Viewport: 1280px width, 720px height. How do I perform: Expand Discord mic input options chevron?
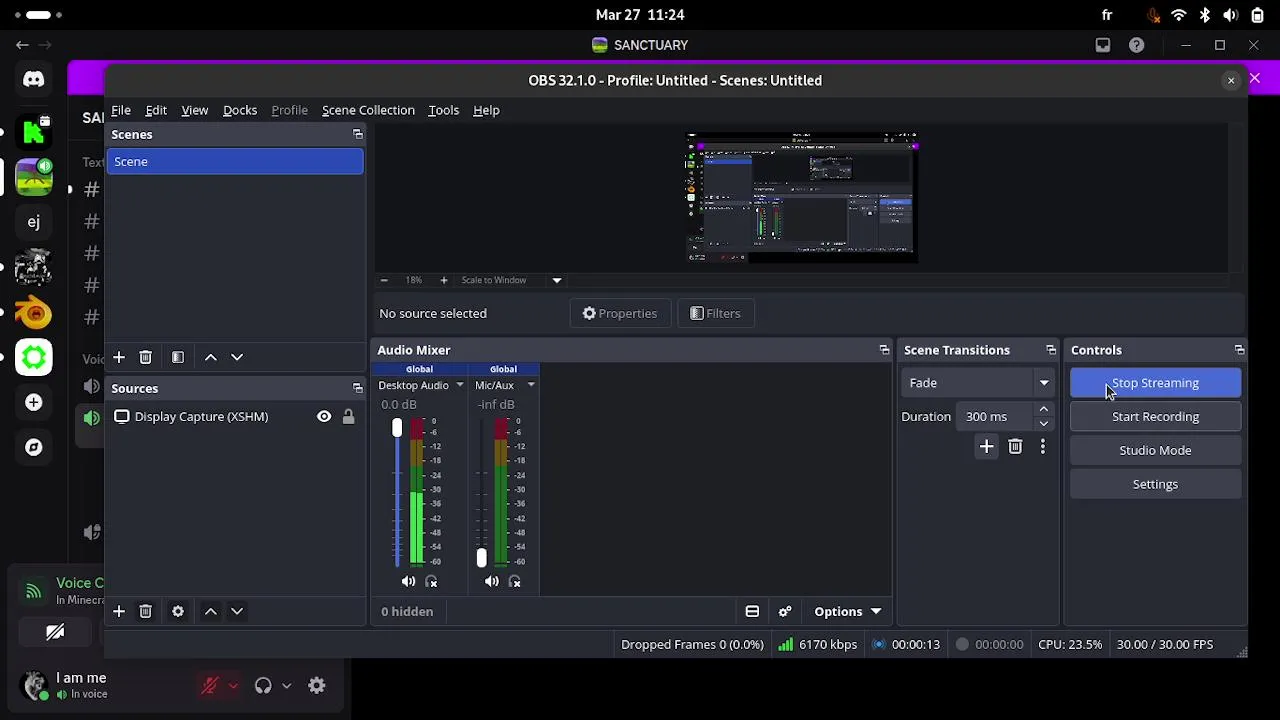(x=233, y=686)
